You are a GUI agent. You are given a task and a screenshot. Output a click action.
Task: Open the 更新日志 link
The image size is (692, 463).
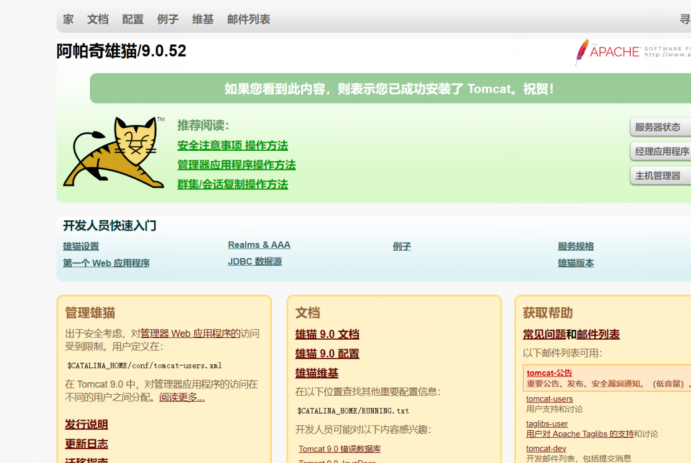click(86, 444)
